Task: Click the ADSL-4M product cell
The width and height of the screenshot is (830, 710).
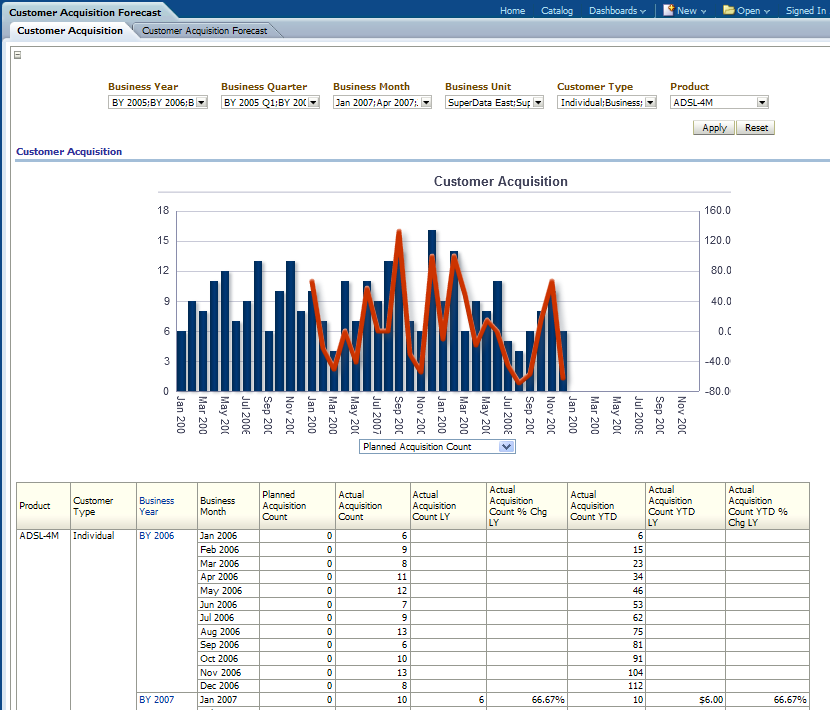Action: click(x=39, y=536)
